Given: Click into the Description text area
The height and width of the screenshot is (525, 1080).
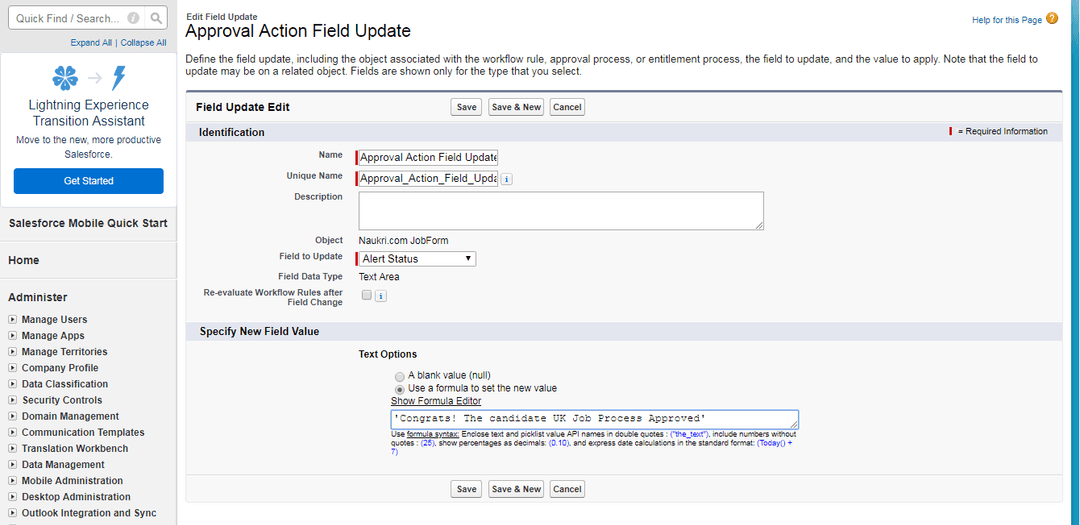Looking at the screenshot, I should (x=560, y=211).
